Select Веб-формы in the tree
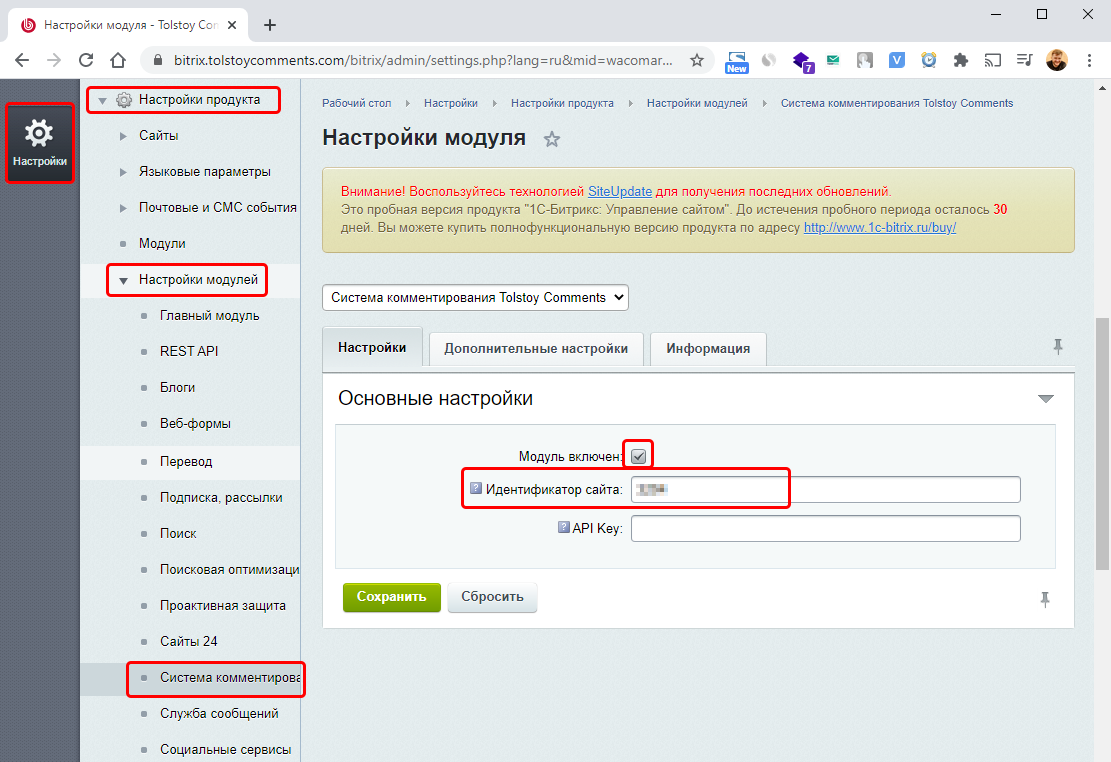 click(x=196, y=424)
